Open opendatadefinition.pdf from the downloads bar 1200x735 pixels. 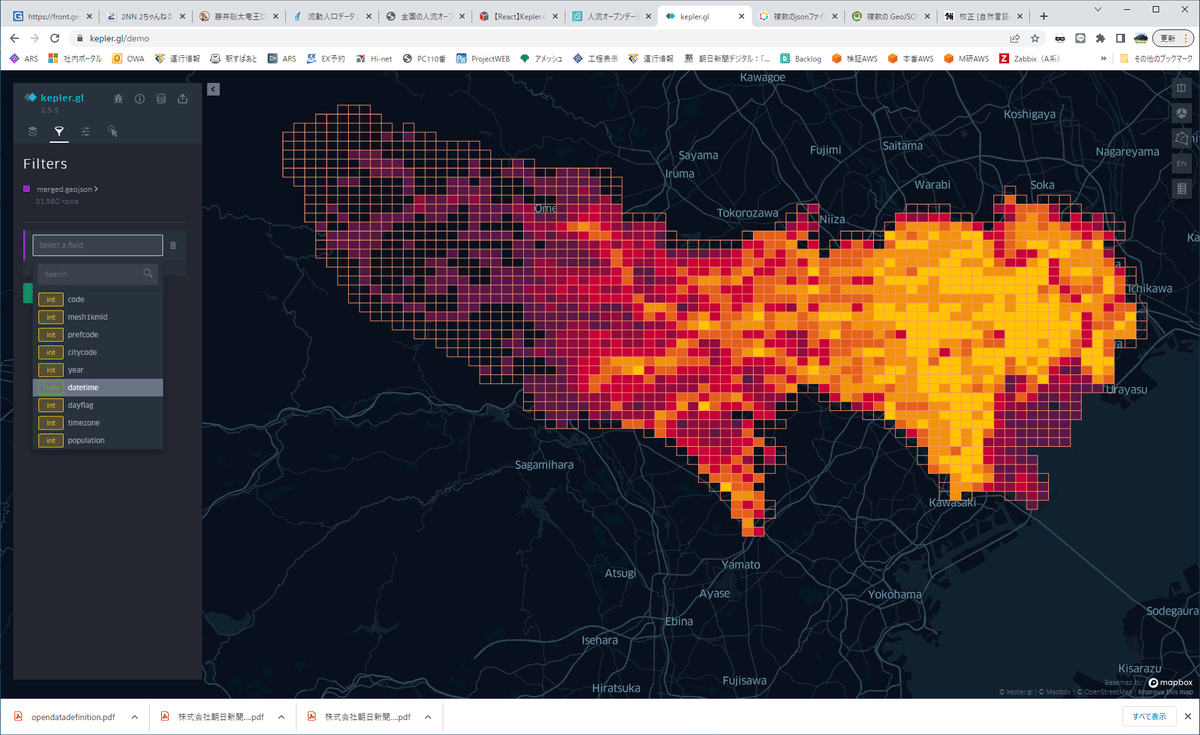pyautogui.click(x=64, y=717)
